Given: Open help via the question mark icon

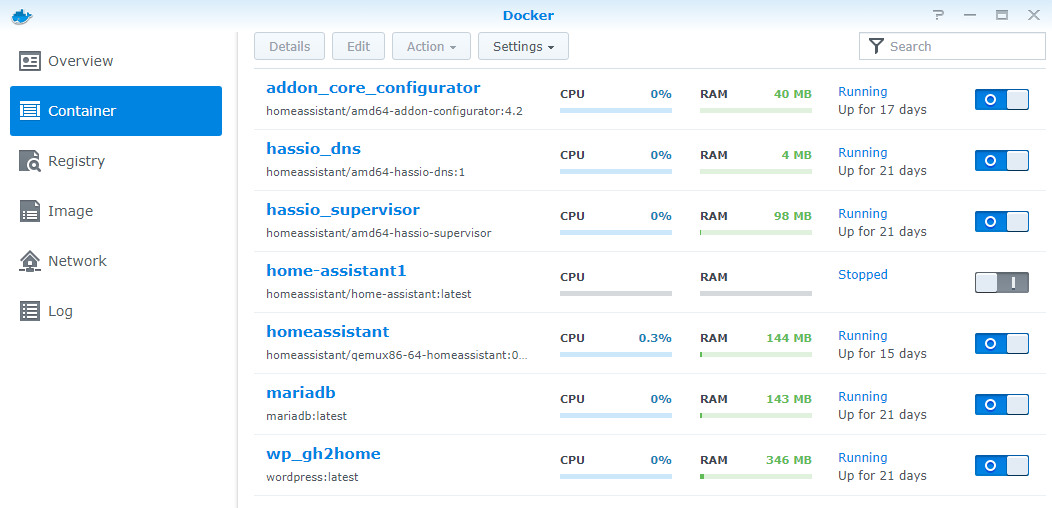Looking at the screenshot, I should pos(939,15).
